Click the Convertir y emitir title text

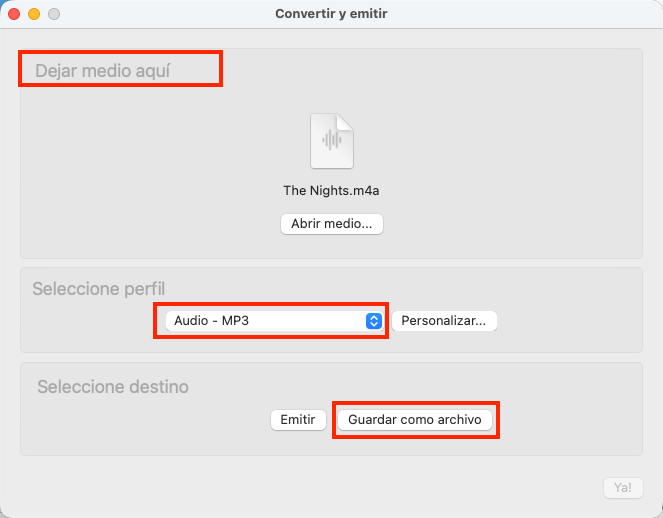tap(331, 14)
